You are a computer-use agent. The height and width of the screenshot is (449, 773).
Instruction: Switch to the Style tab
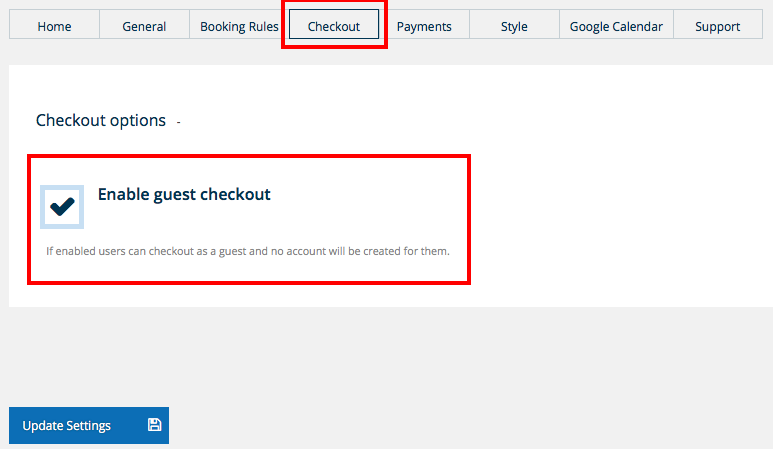pyautogui.click(x=514, y=26)
